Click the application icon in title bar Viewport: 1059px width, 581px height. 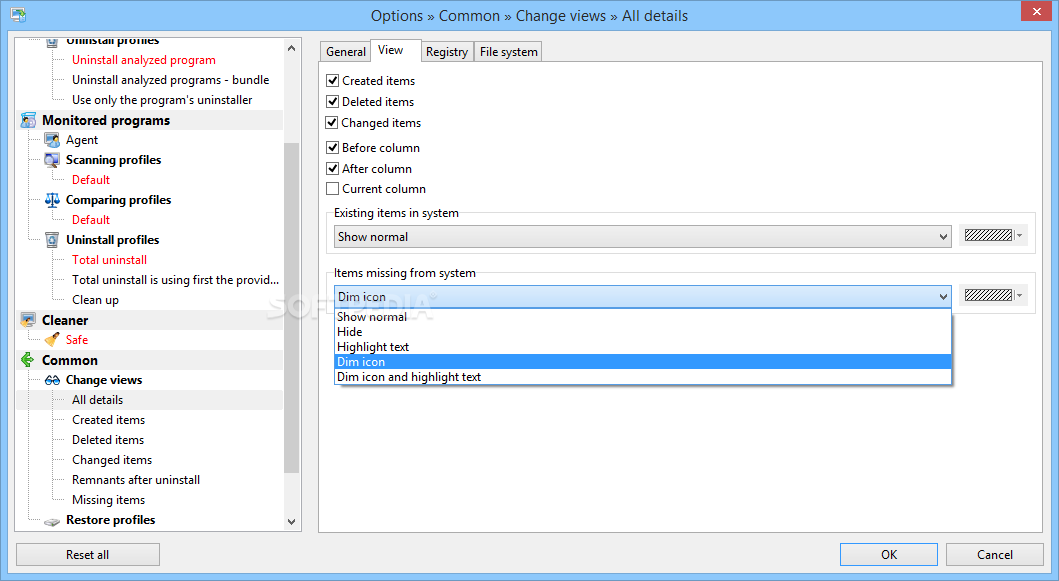tap(18, 15)
